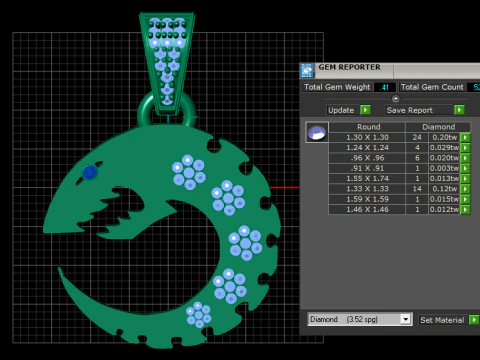Click the Round column header

point(367,127)
